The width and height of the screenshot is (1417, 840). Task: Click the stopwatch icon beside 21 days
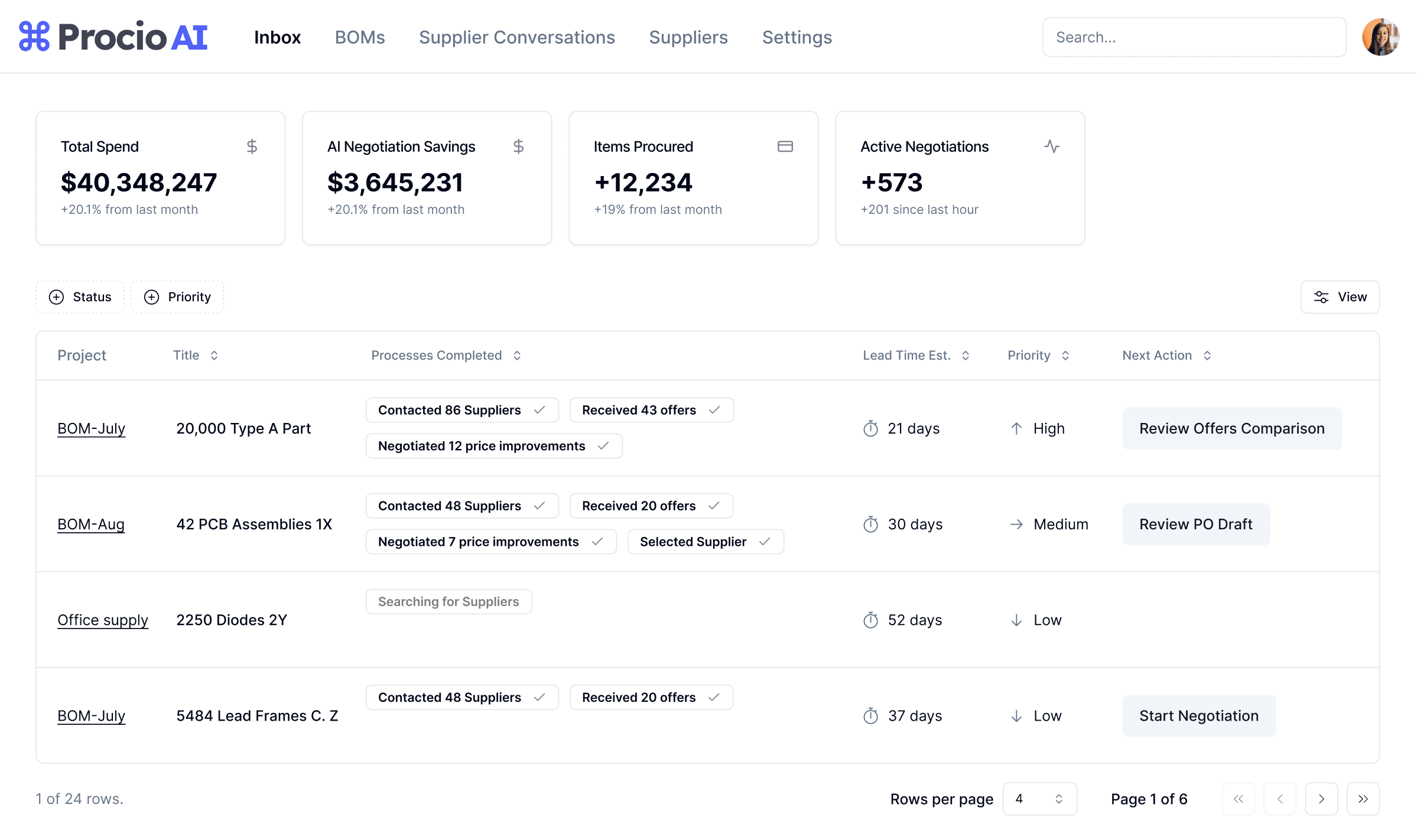pyautogui.click(x=870, y=428)
